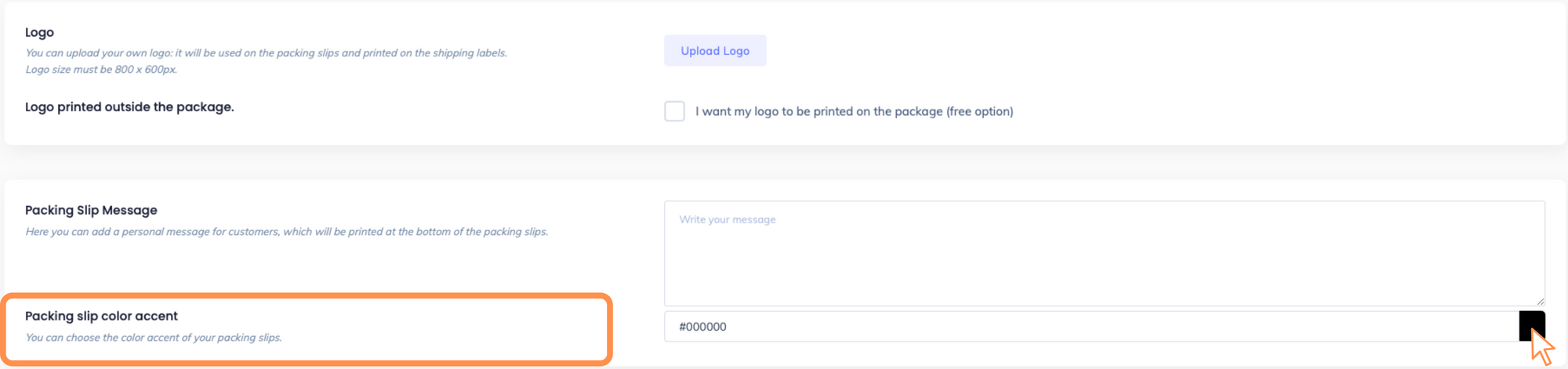Select the "#000000" hex value text
The height and width of the screenshot is (369, 1568).
pyautogui.click(x=702, y=327)
